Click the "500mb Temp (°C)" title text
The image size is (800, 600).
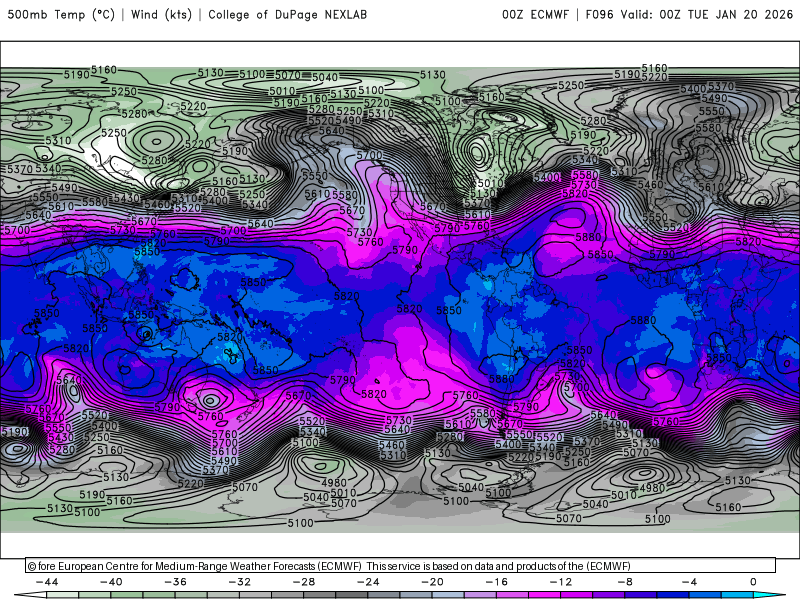(61, 15)
